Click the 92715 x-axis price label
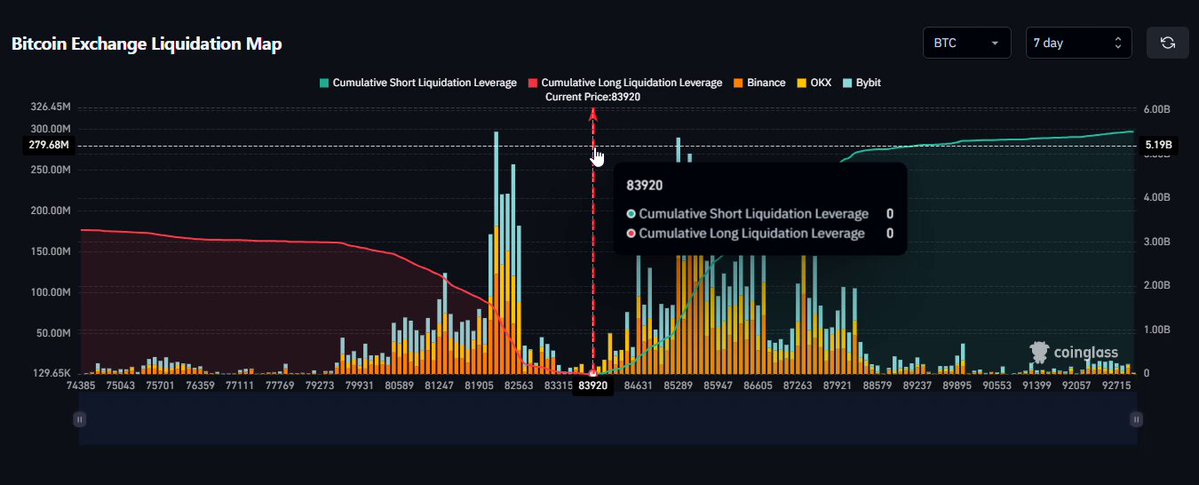Viewport: 1199px width, 485px height. (x=1116, y=386)
